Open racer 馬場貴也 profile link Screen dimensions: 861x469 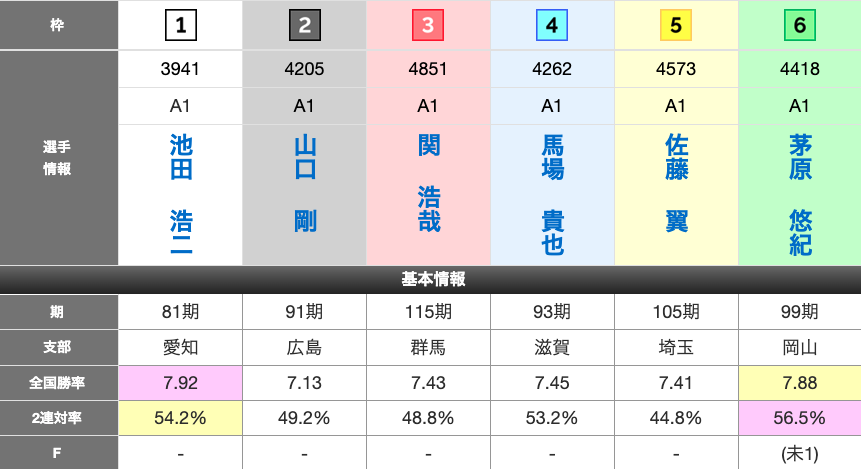tap(552, 195)
